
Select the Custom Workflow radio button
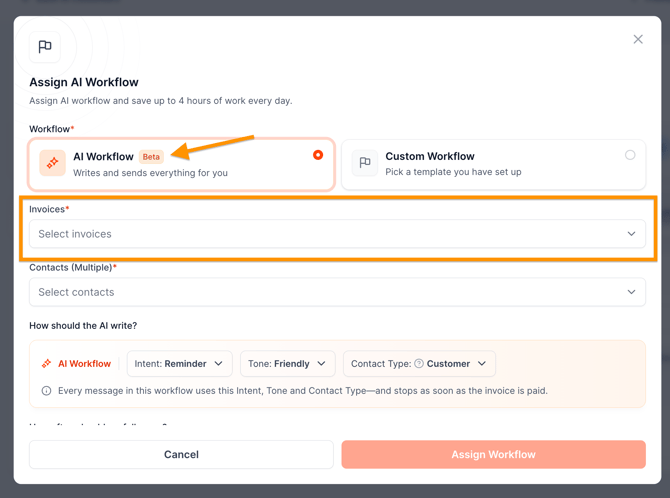coord(630,155)
